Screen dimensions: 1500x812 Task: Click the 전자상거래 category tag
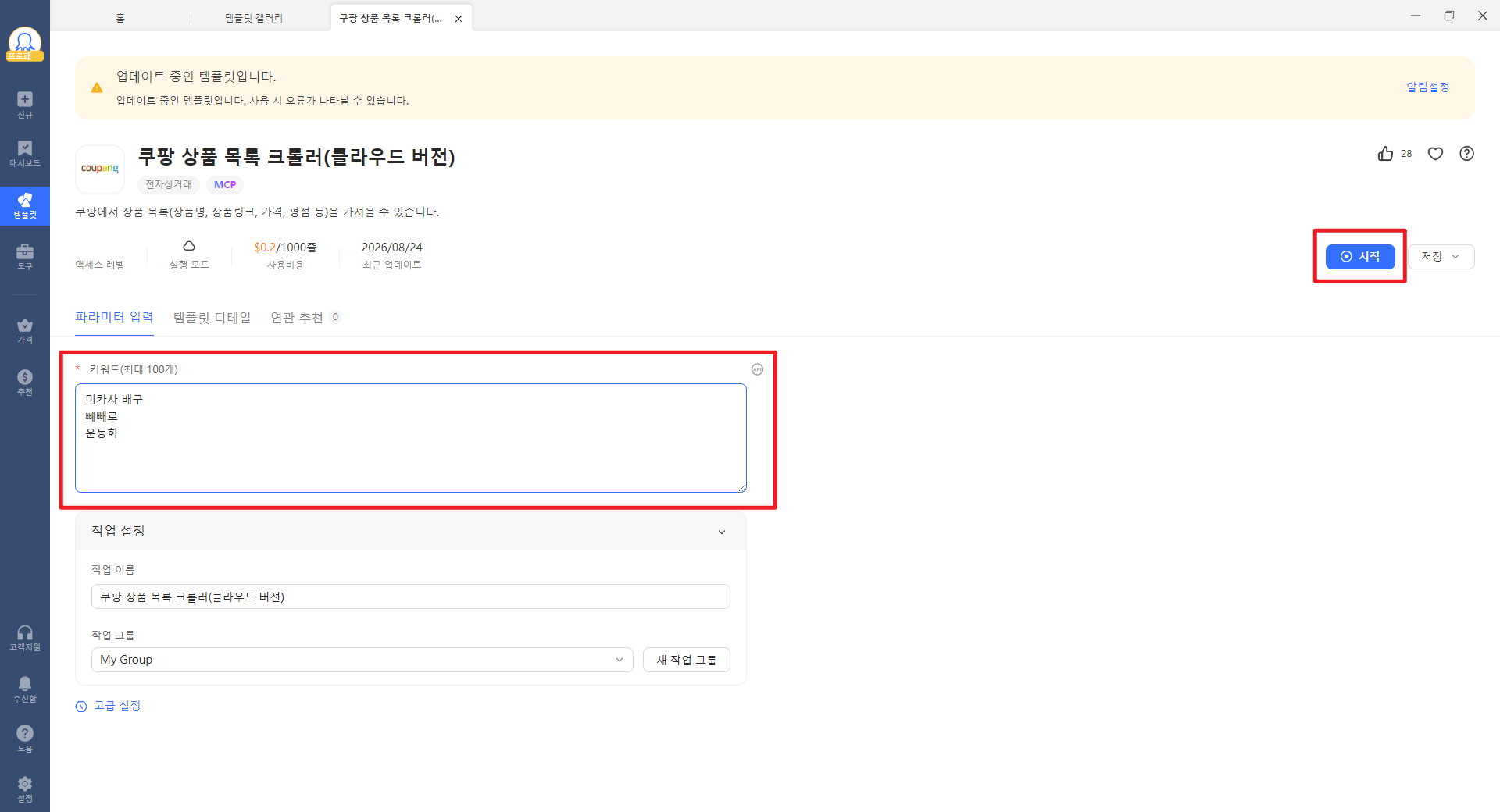click(x=169, y=185)
